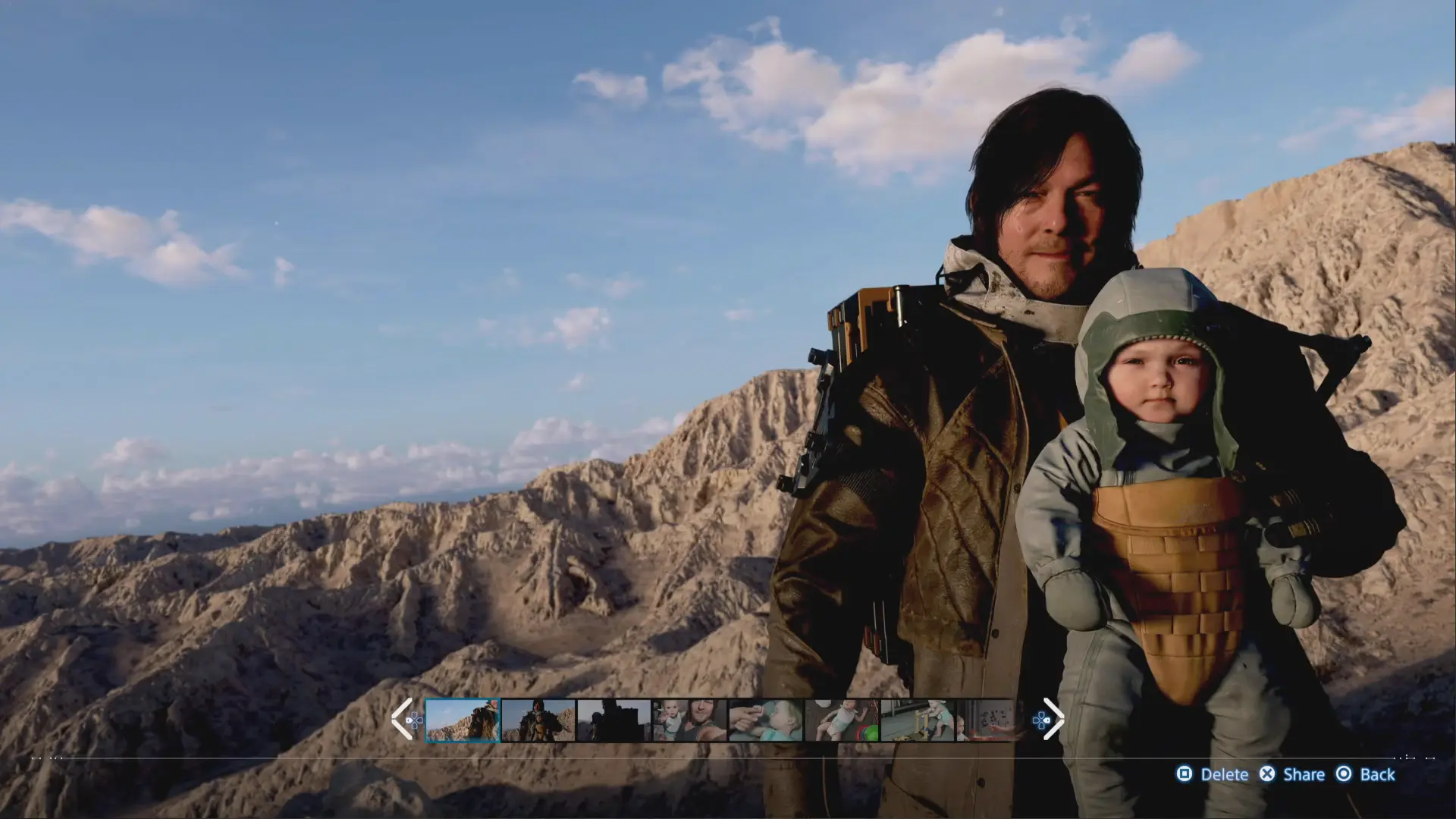This screenshot has height=819, width=1456.
Task: Open the fifth thumbnail of baby being fed
Action: 766,720
